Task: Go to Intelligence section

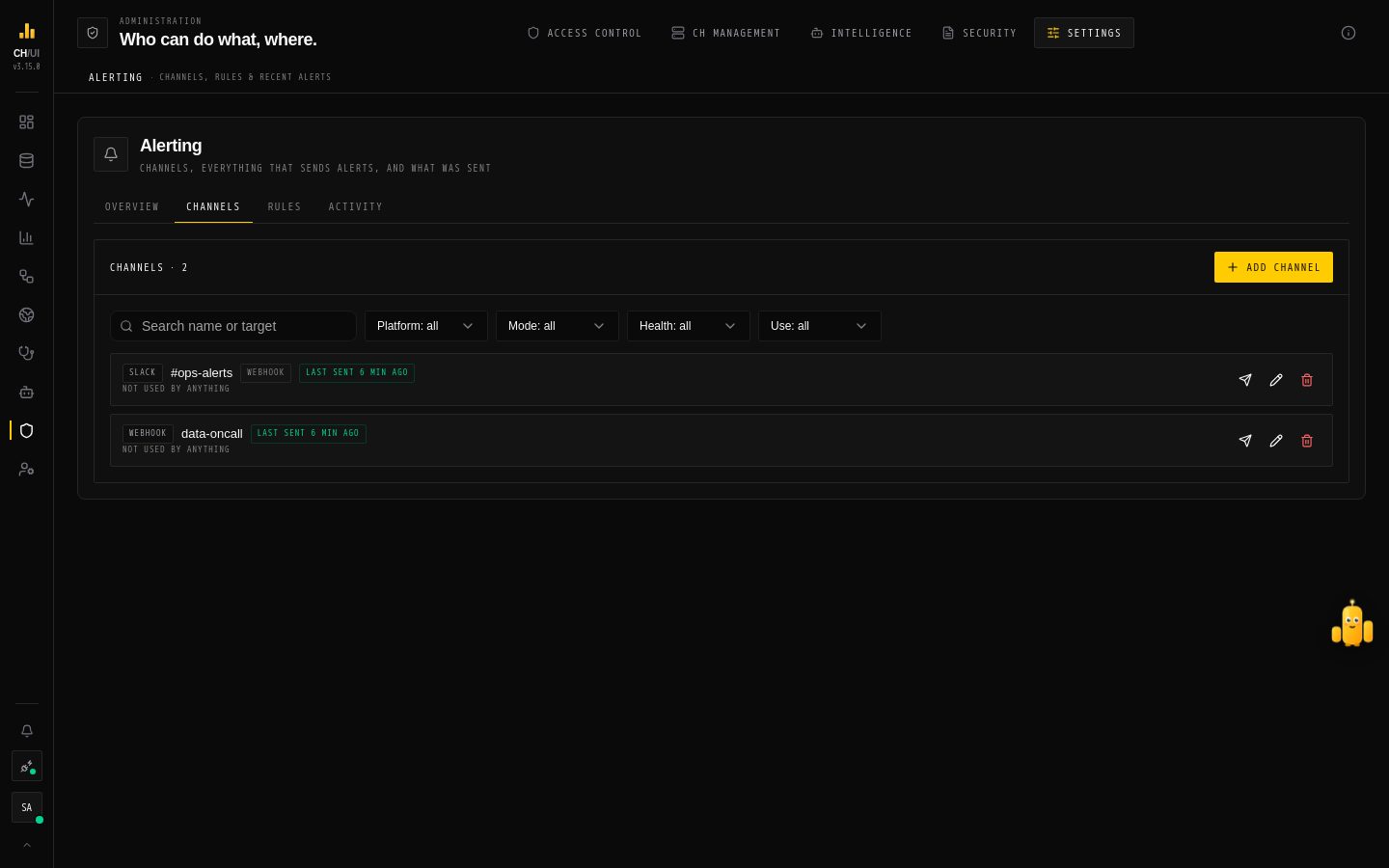Action: [861, 33]
